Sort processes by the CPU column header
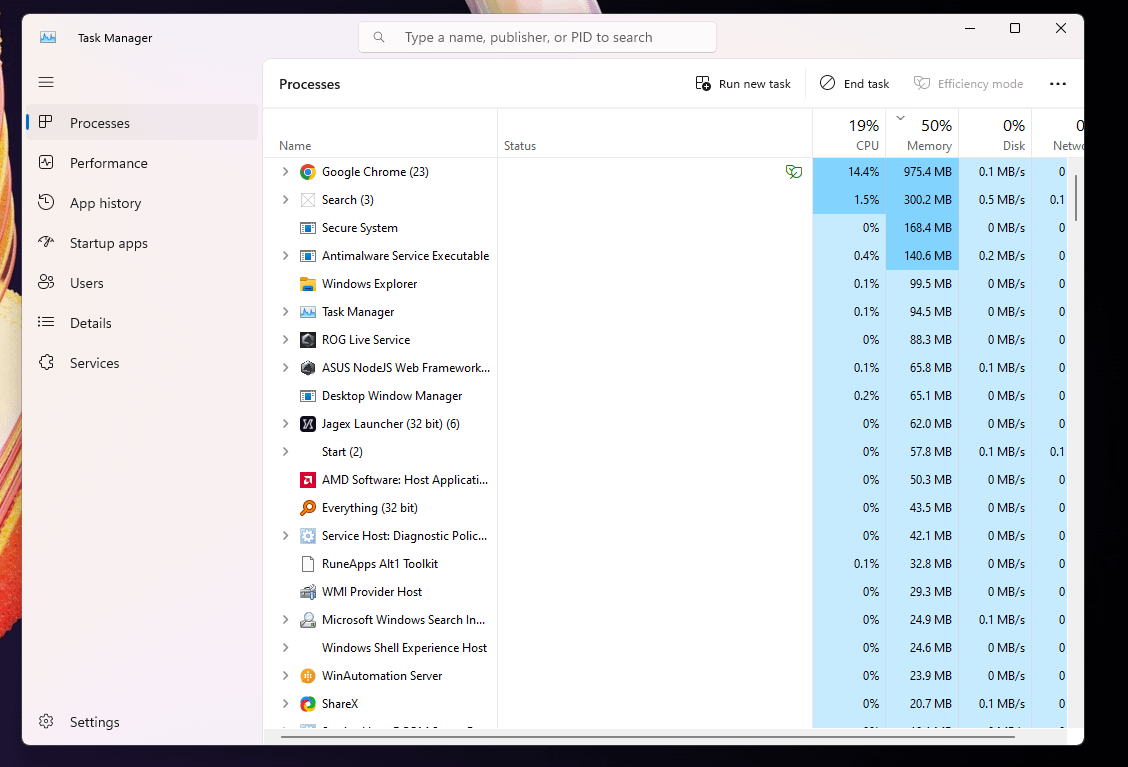1128x767 pixels. [850, 133]
